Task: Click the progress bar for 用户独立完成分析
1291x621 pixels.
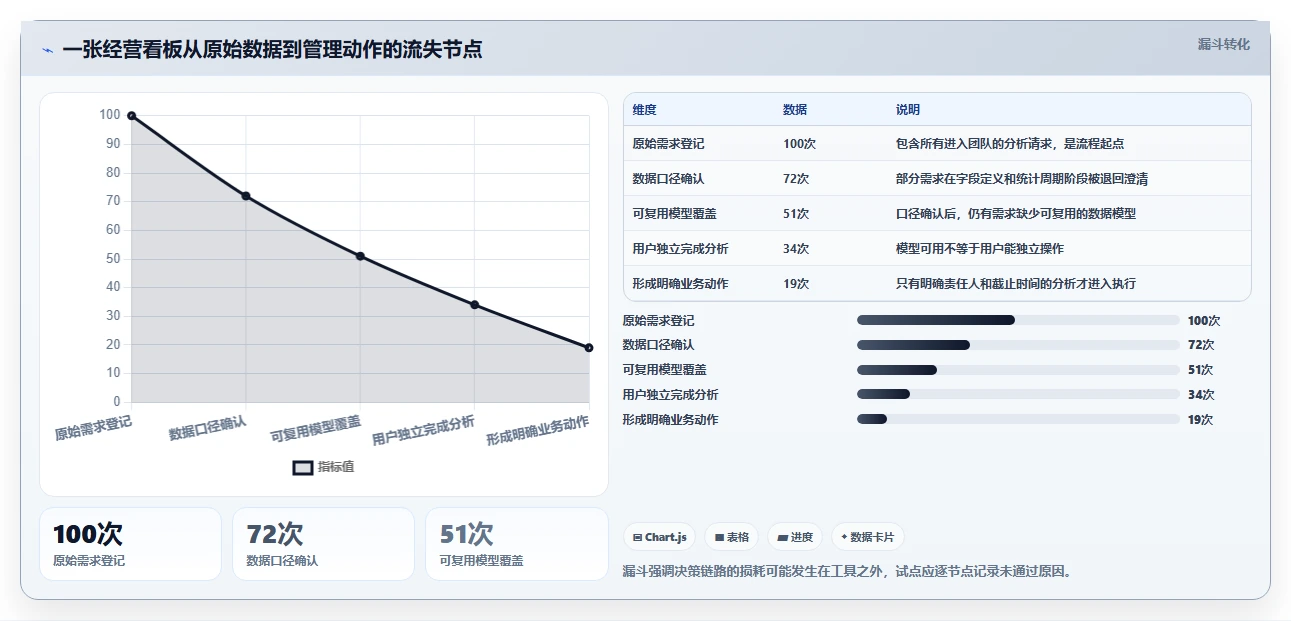Action: coord(1018,395)
